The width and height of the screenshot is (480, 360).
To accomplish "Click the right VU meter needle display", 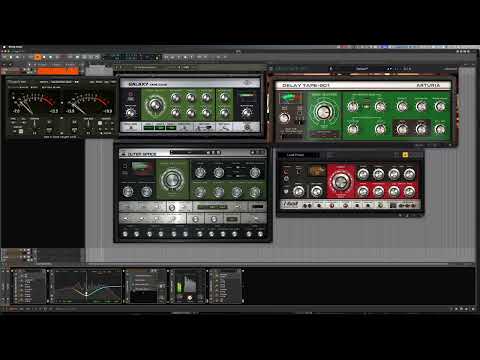I will click(88, 104).
